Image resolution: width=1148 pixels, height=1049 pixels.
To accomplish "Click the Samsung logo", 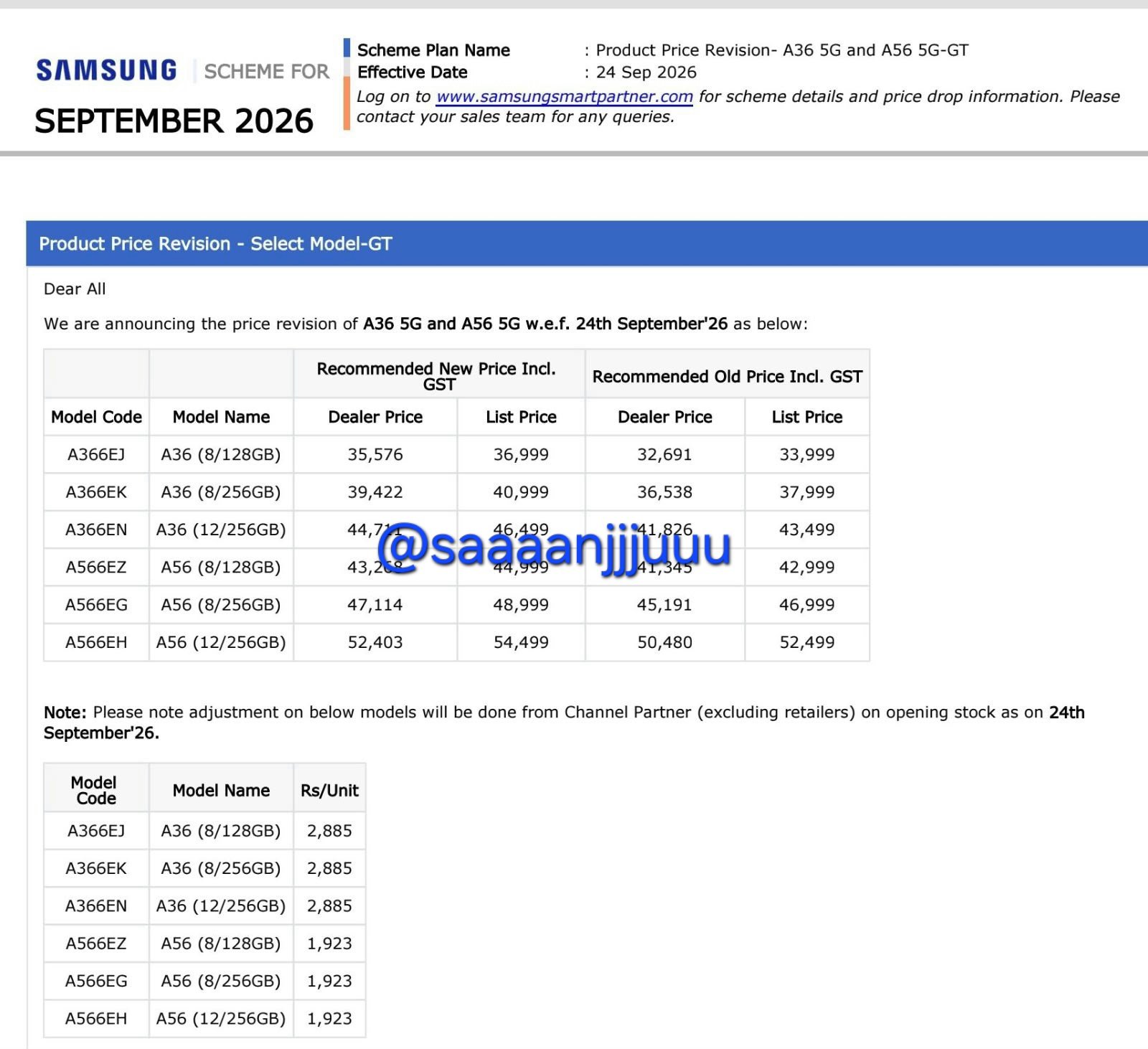I will coord(106,70).
